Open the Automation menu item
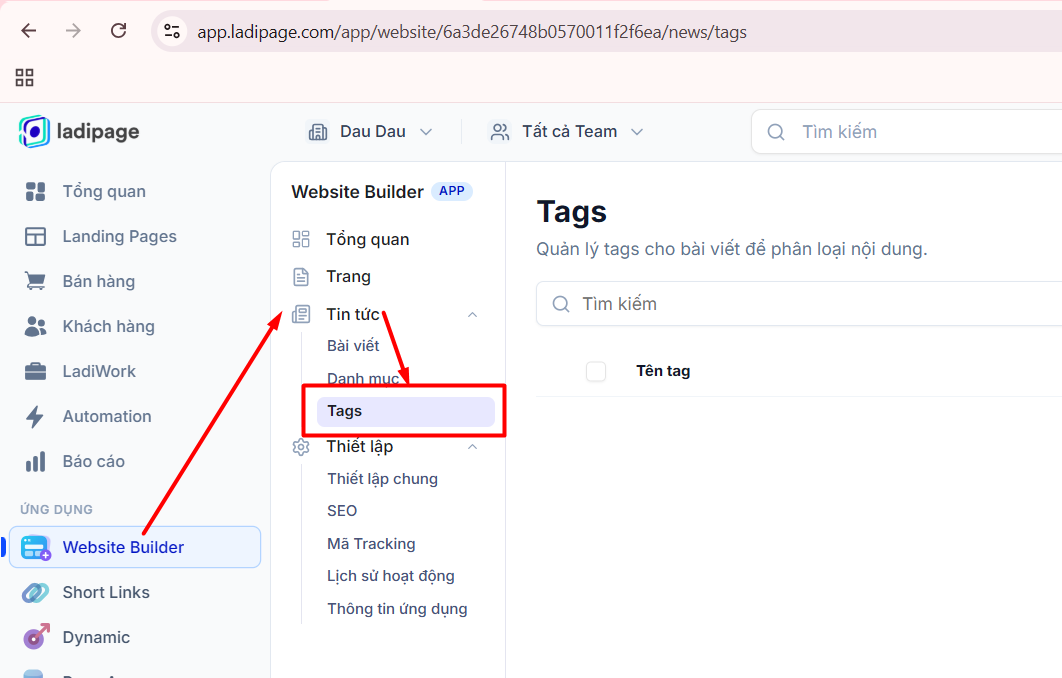The width and height of the screenshot is (1062, 678). pos(107,417)
